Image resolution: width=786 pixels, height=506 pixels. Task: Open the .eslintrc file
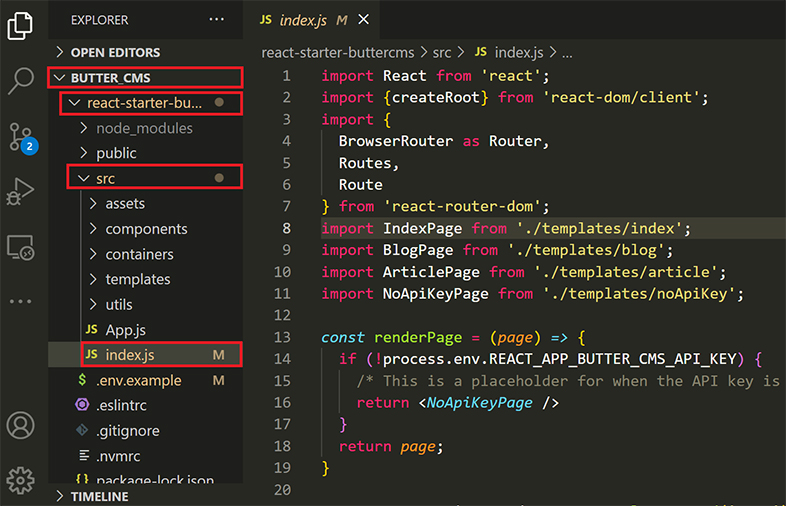[x=145, y=405]
